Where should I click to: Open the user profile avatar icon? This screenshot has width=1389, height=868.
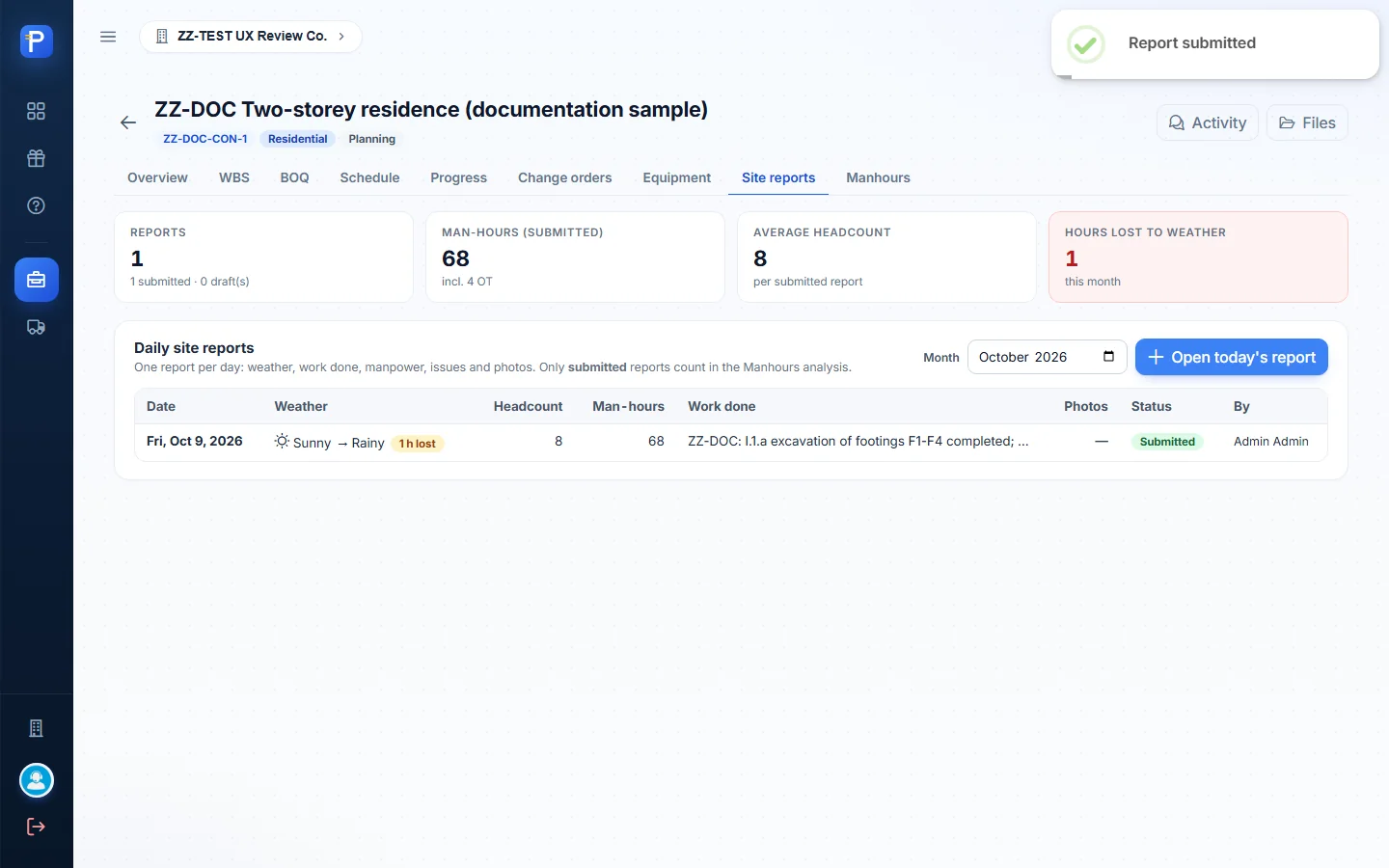pyautogui.click(x=36, y=780)
